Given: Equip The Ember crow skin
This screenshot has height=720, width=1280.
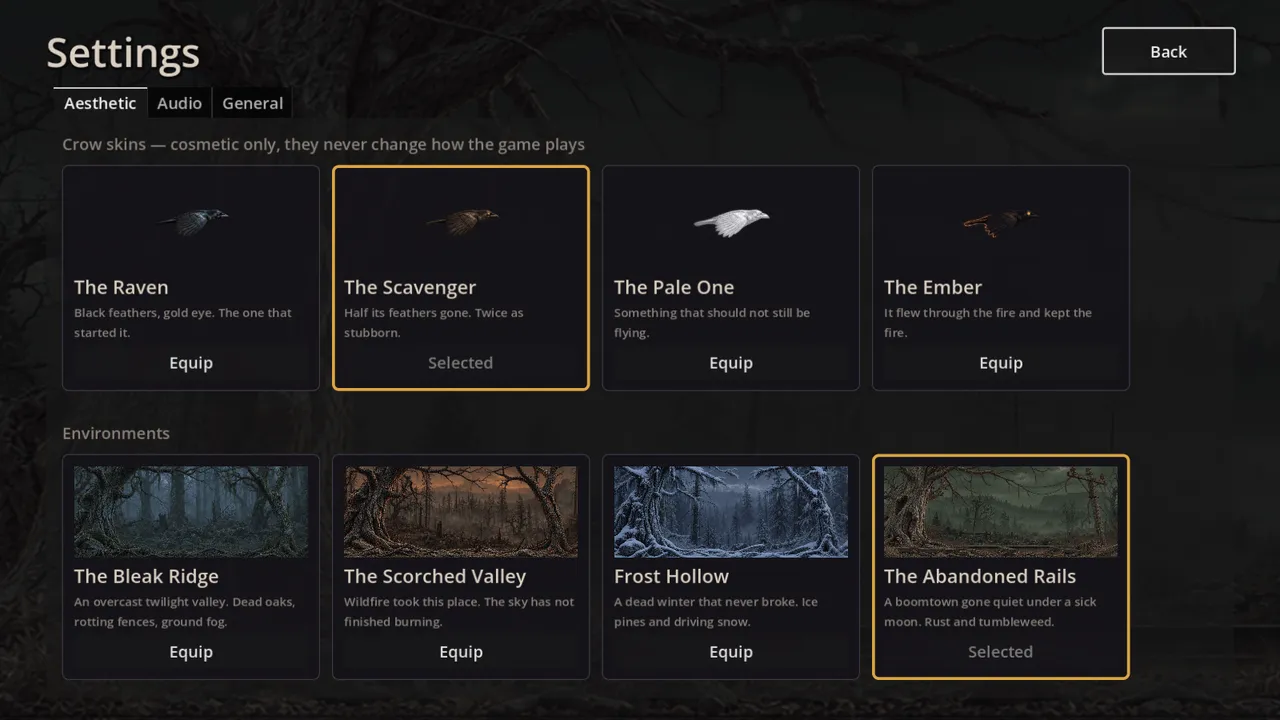Looking at the screenshot, I should (1001, 363).
